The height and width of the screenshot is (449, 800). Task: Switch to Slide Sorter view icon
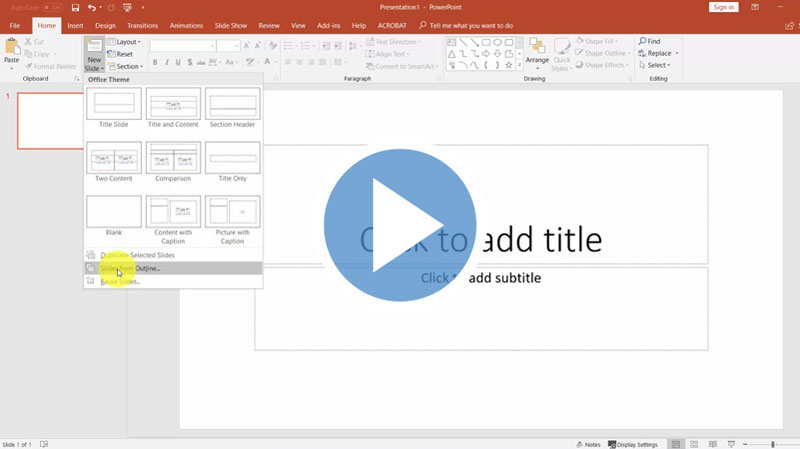tap(695, 444)
